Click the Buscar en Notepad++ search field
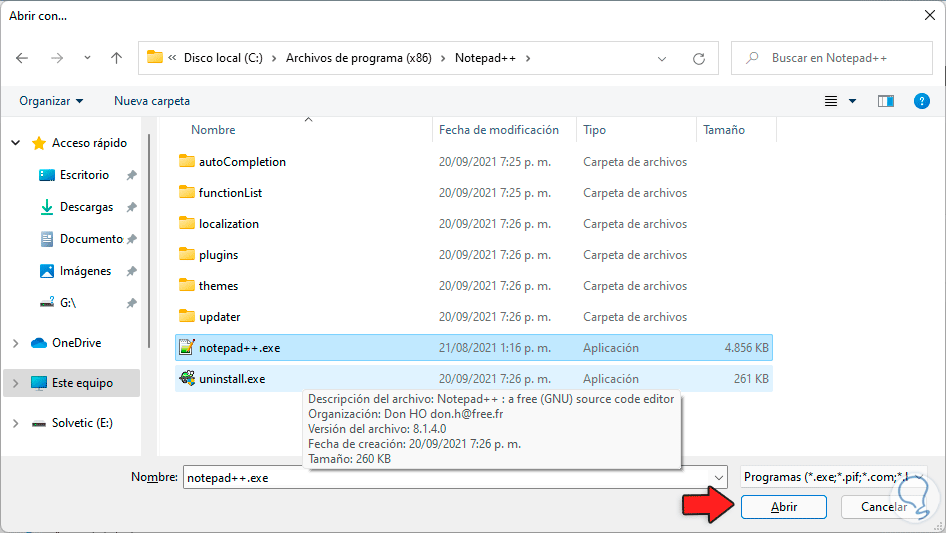The image size is (946, 533). click(832, 58)
